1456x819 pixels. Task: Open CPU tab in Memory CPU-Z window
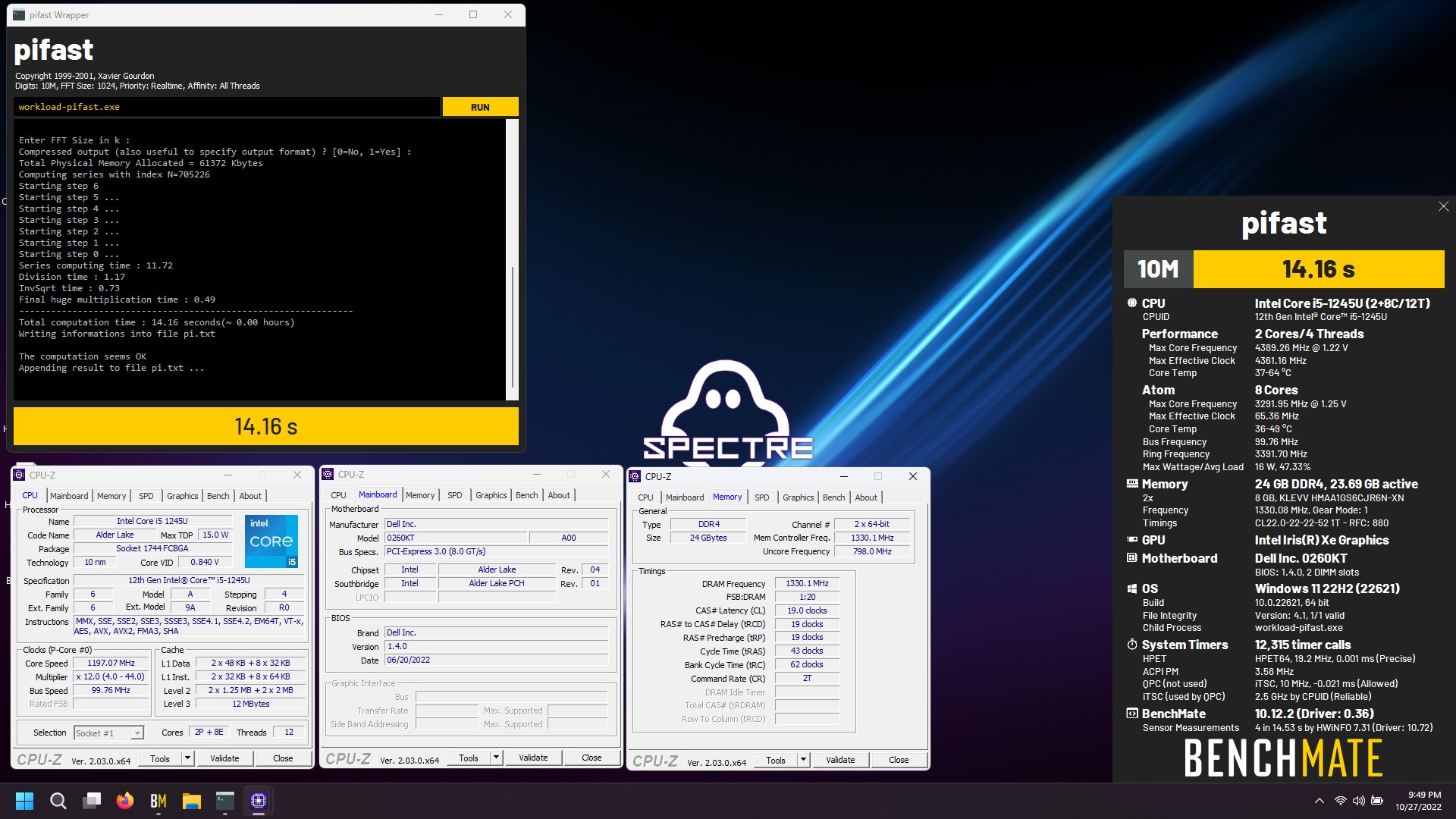[x=645, y=497]
